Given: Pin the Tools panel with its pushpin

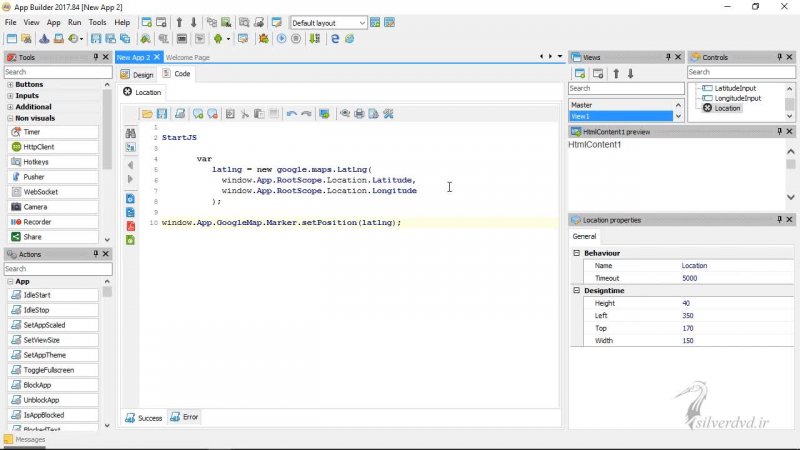Looking at the screenshot, I should coord(96,57).
